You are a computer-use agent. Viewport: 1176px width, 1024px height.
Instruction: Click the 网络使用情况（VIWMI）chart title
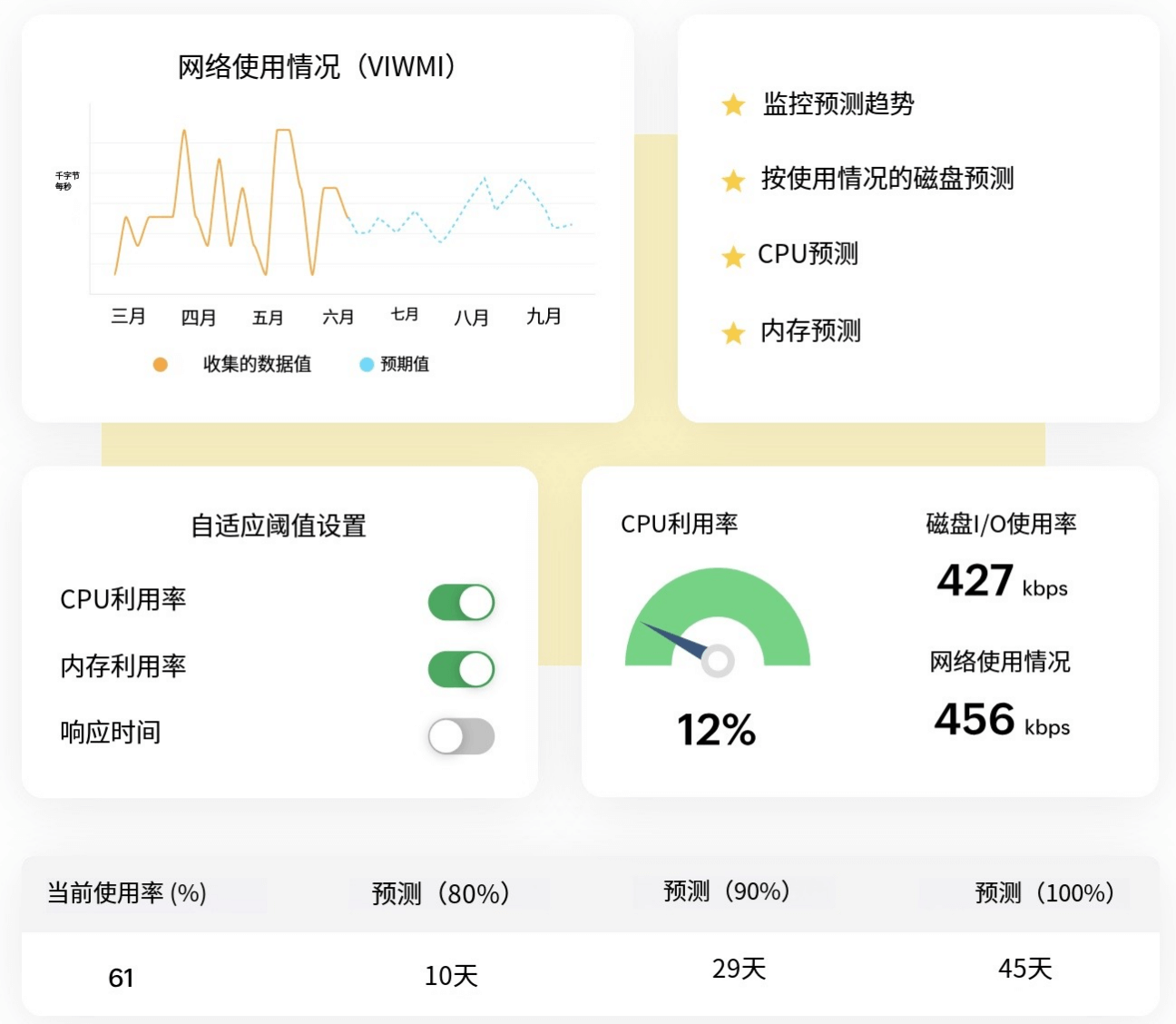coord(318,65)
